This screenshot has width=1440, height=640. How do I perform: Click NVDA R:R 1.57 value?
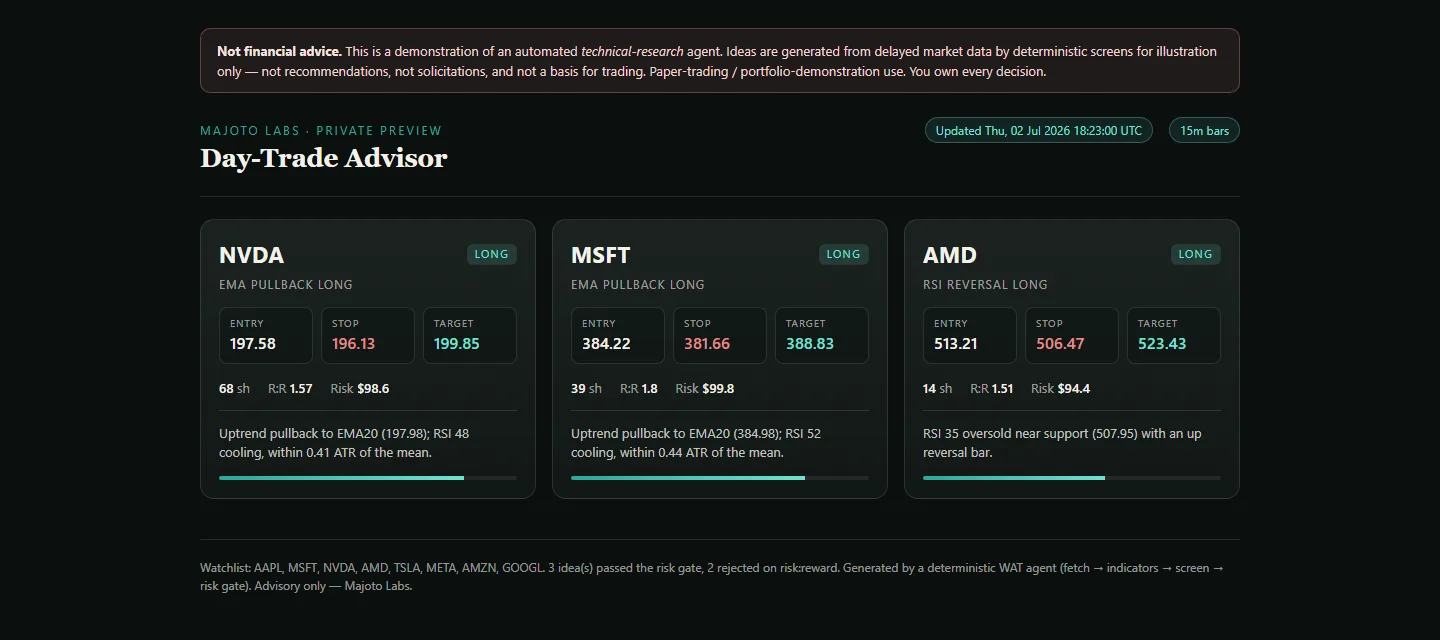pos(290,388)
